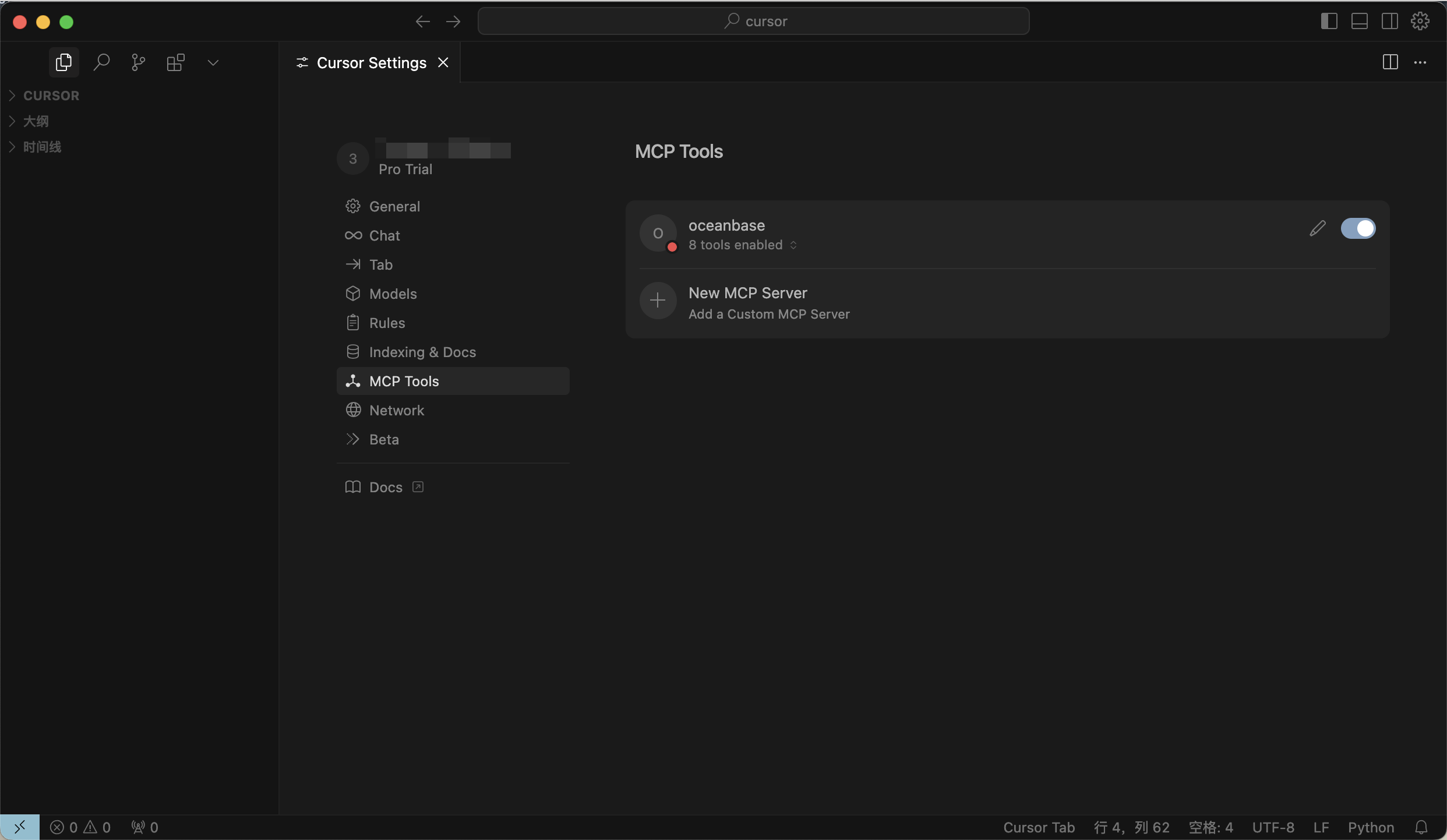Edit the oceanbase MCP server with the pencil icon
Screen dimensions: 1447x840
tap(1317, 228)
